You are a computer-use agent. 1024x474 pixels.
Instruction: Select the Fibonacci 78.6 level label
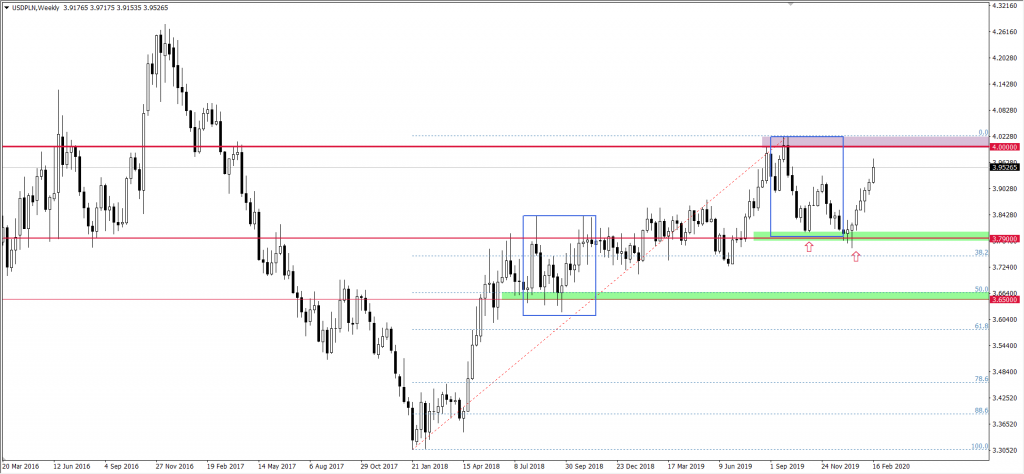(x=981, y=379)
